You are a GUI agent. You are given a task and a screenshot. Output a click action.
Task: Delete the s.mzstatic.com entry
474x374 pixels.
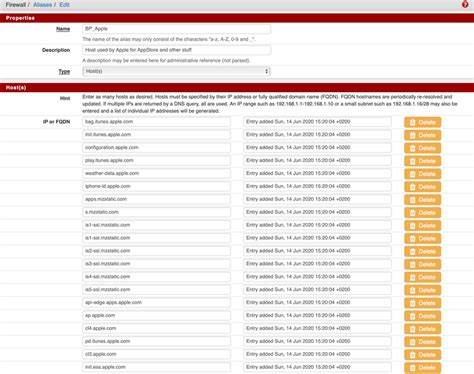point(422,213)
